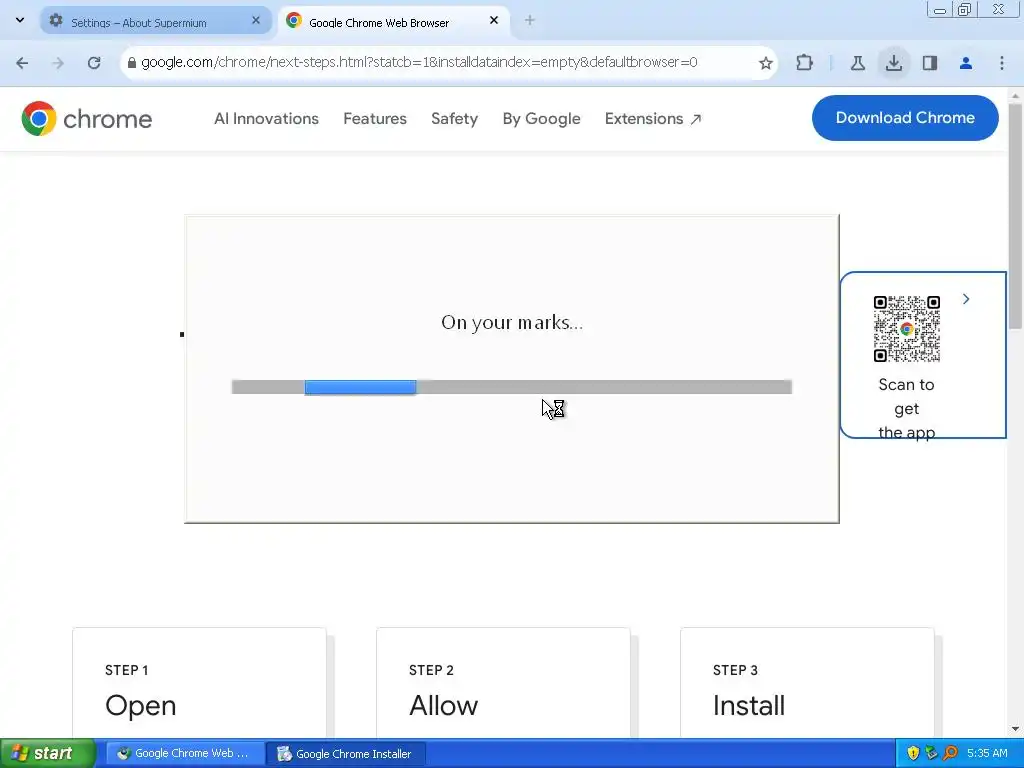This screenshot has width=1024, height=768.
Task: Open the Safety menu item
Action: coord(455,119)
